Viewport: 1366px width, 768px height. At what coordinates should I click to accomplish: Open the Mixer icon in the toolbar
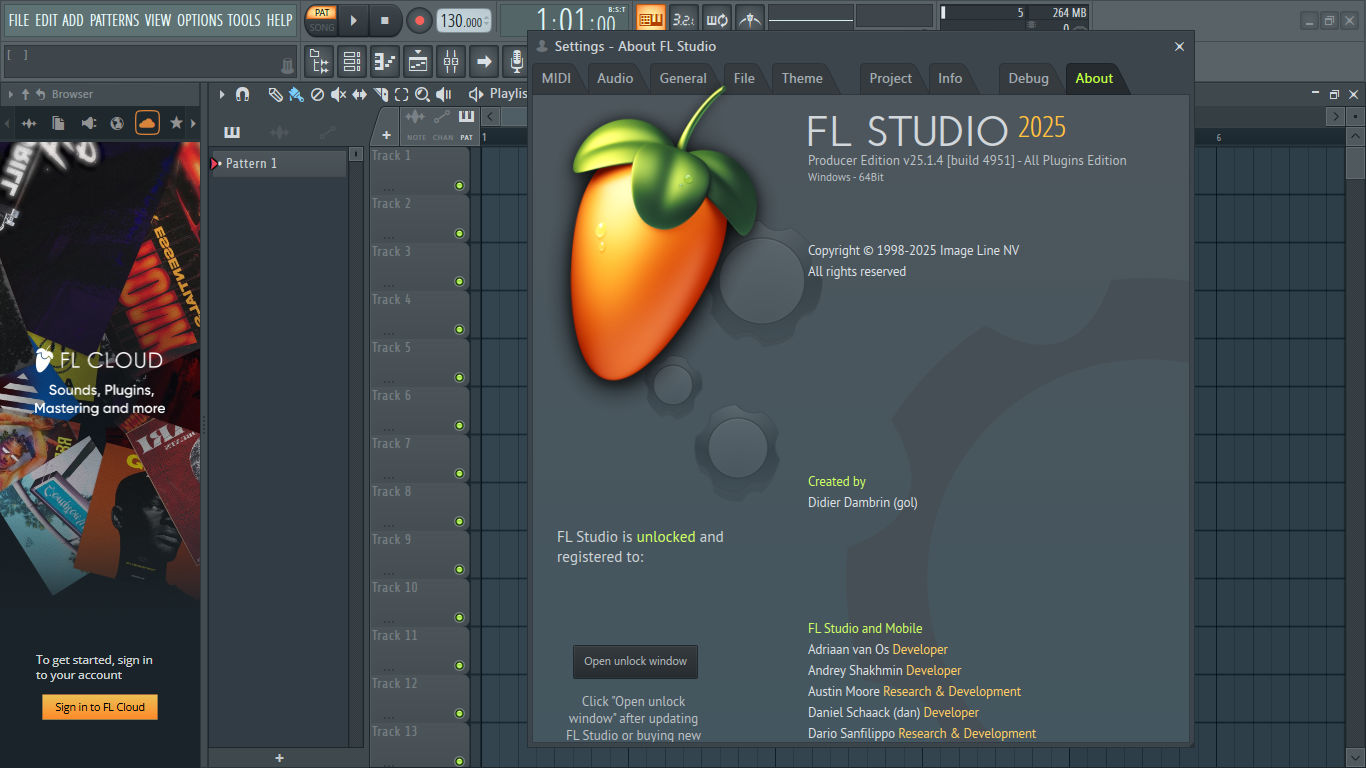(450, 61)
